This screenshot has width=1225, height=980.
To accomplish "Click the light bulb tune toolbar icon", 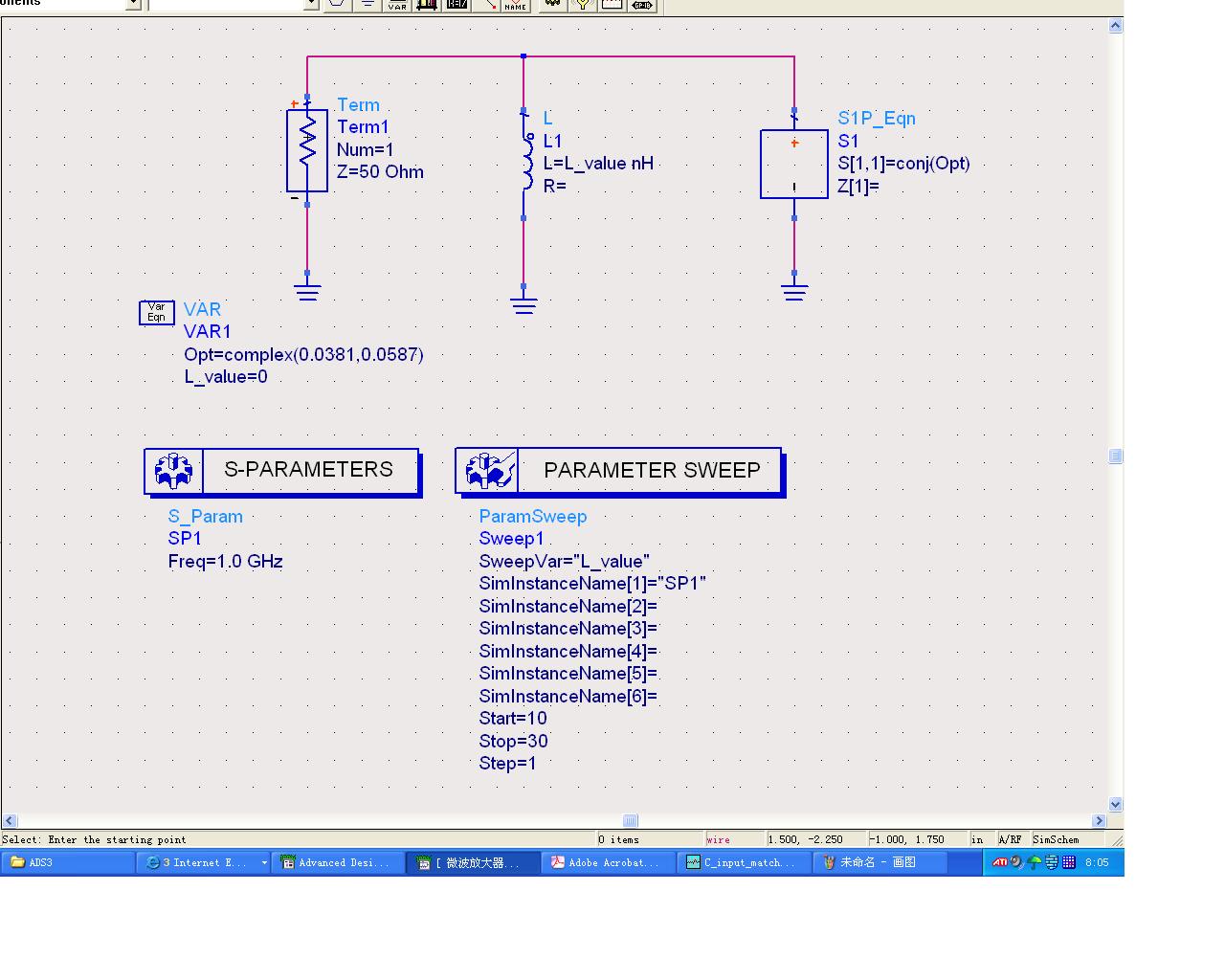I will click(x=582, y=5).
